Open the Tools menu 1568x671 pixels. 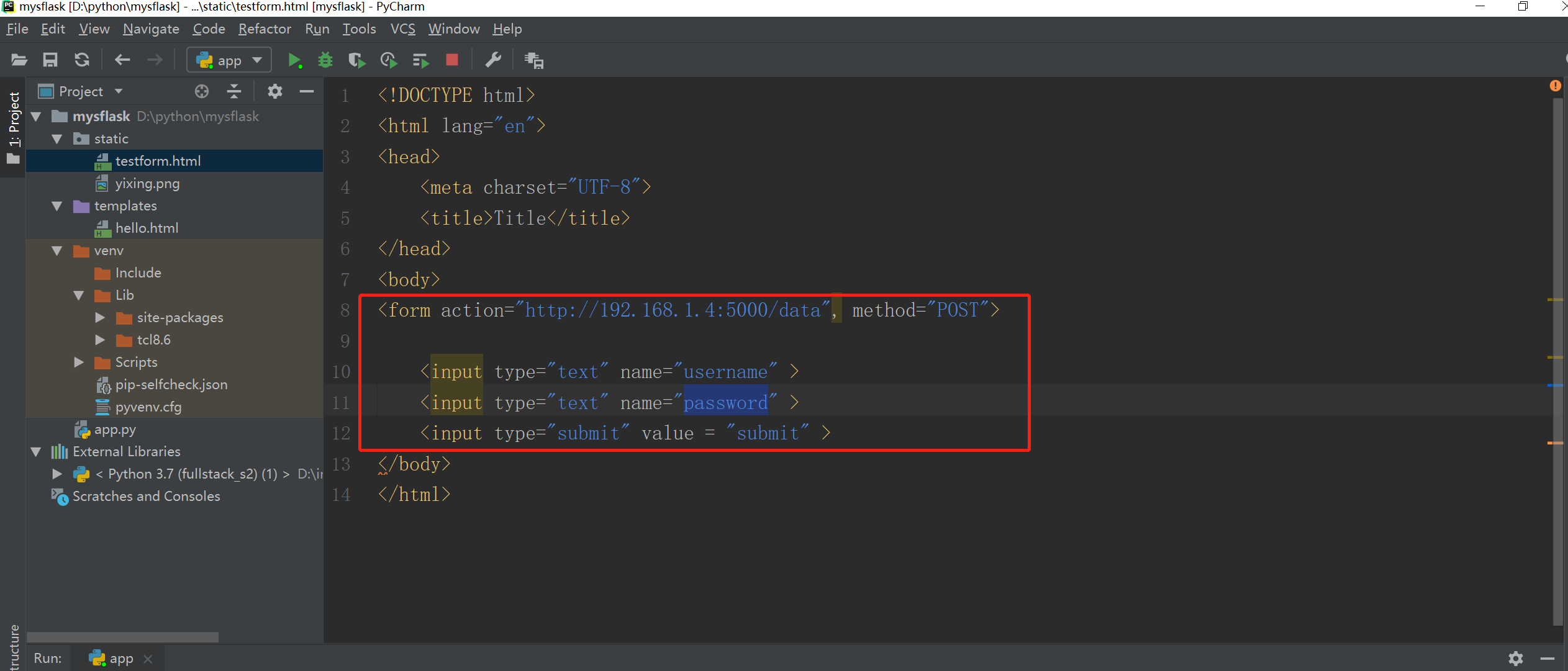point(358,28)
